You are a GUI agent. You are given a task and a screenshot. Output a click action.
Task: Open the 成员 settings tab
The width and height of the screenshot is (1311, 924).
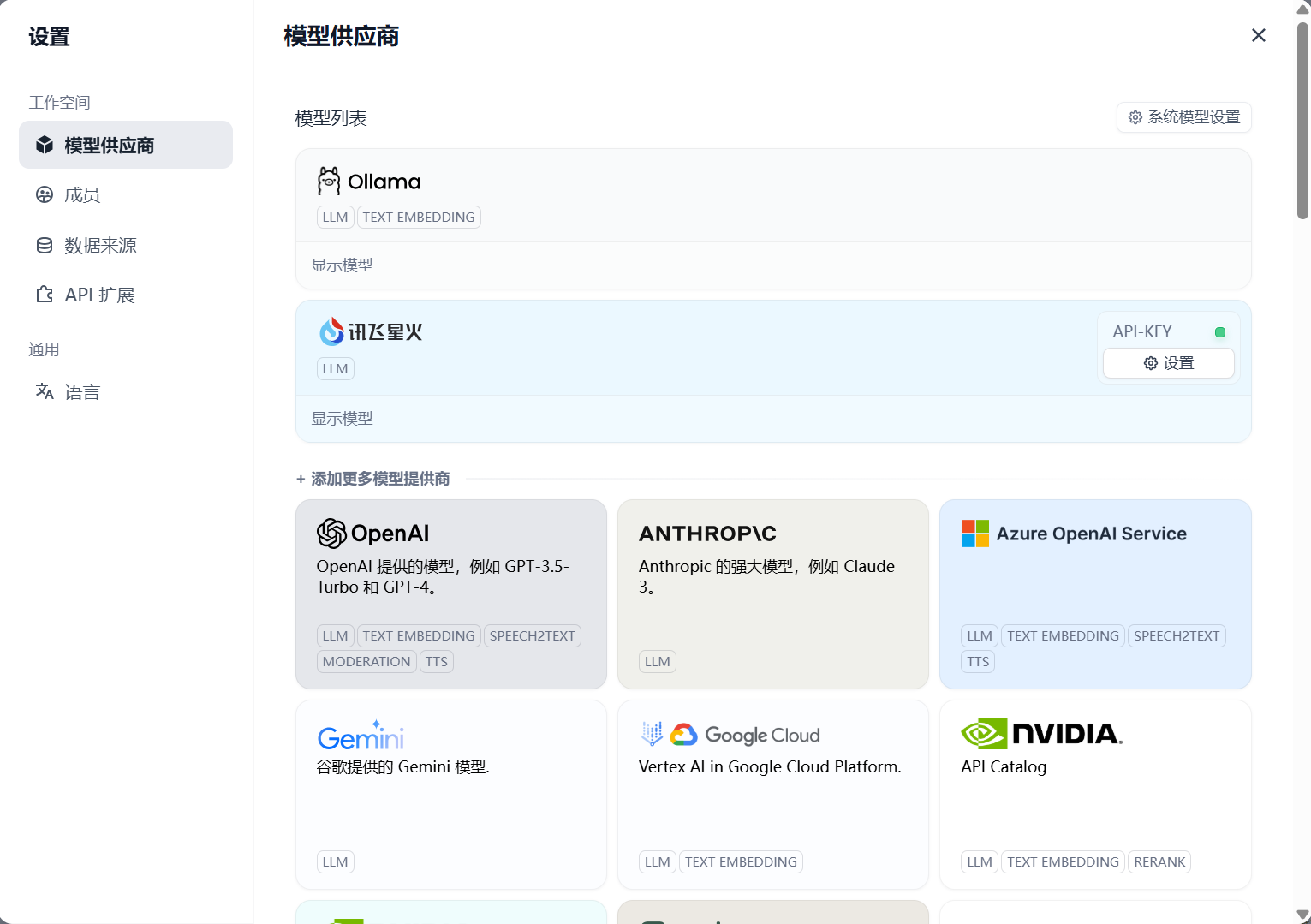(x=82, y=195)
